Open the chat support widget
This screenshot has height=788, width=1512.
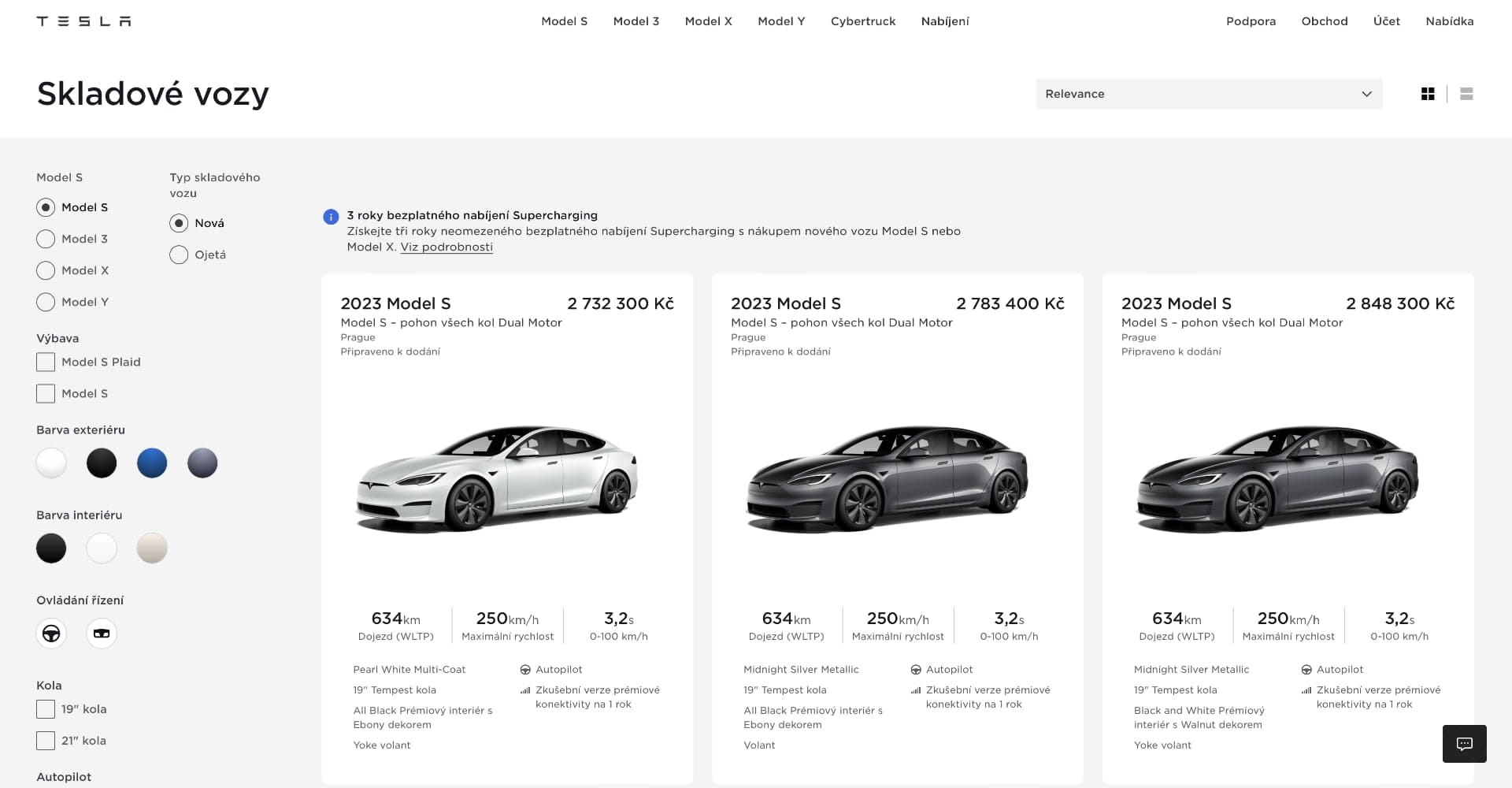coord(1464,743)
